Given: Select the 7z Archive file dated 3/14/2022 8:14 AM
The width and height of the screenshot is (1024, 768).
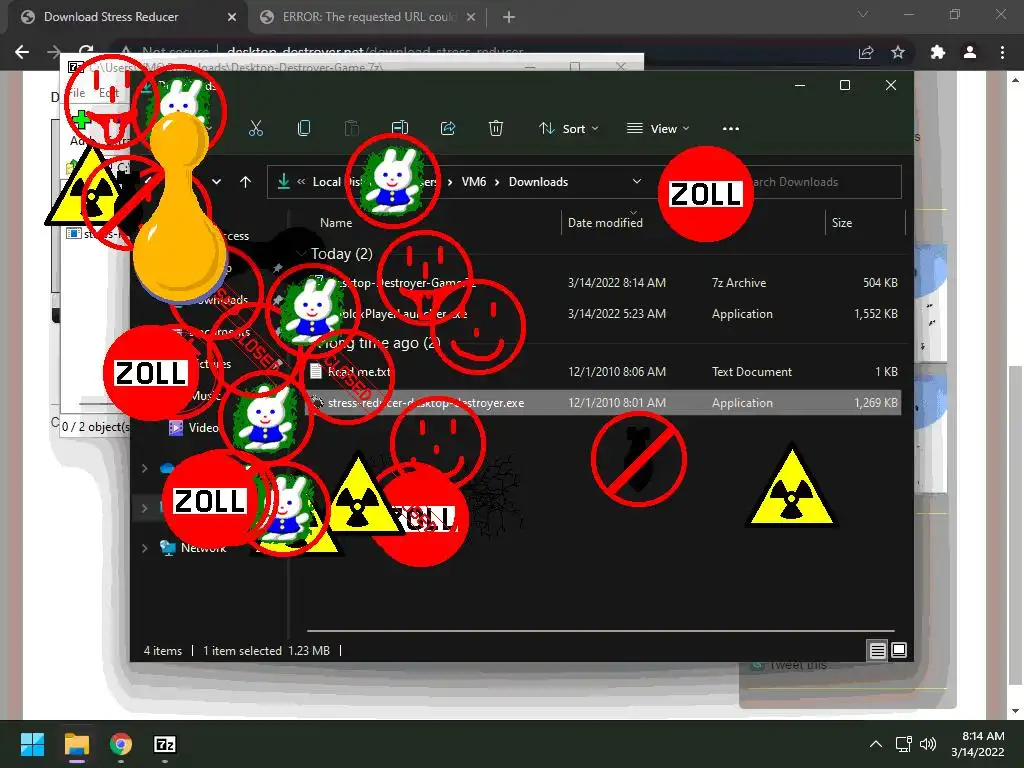Looking at the screenshot, I should coord(603,283).
